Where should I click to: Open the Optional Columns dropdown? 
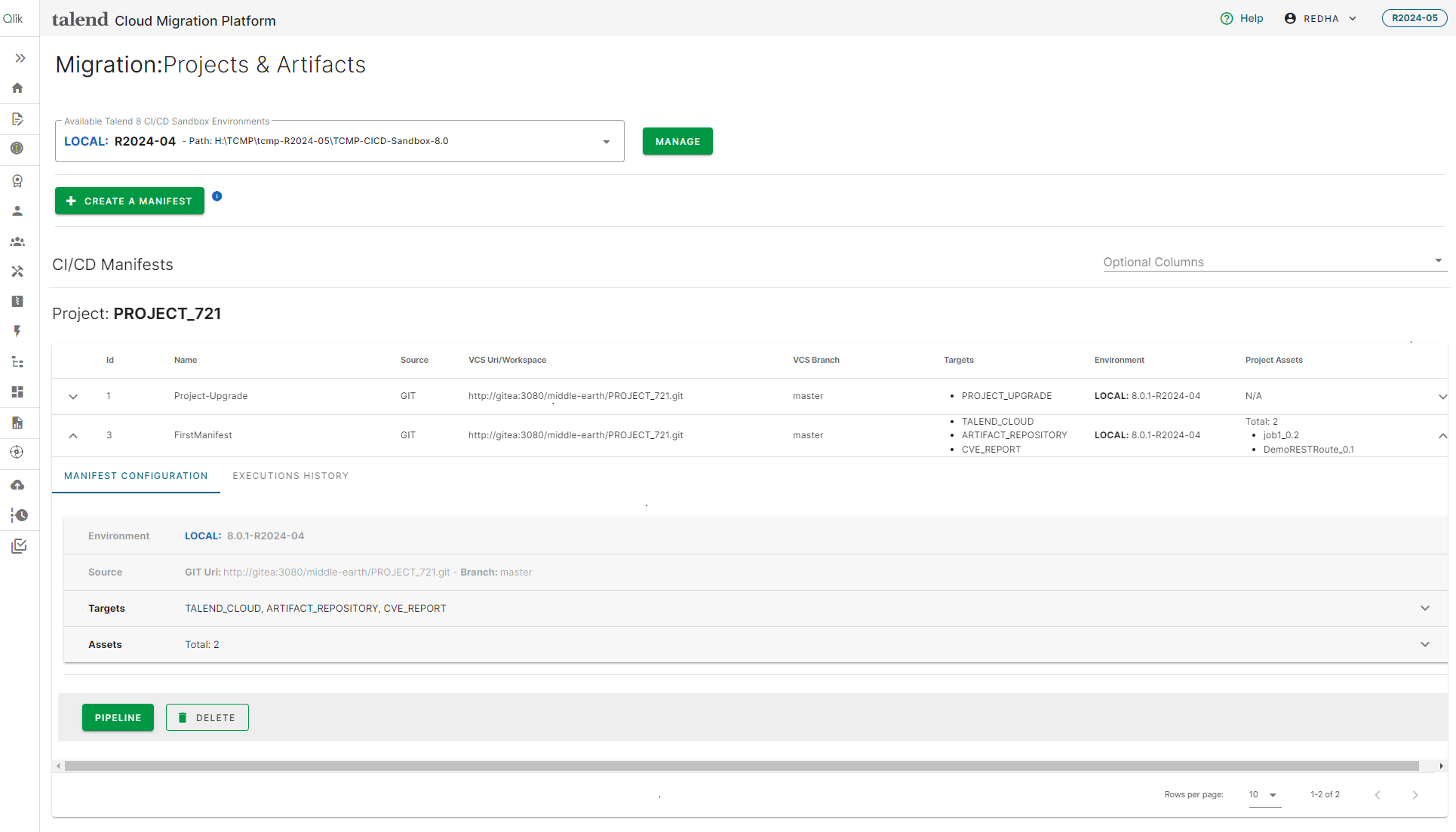click(1274, 262)
